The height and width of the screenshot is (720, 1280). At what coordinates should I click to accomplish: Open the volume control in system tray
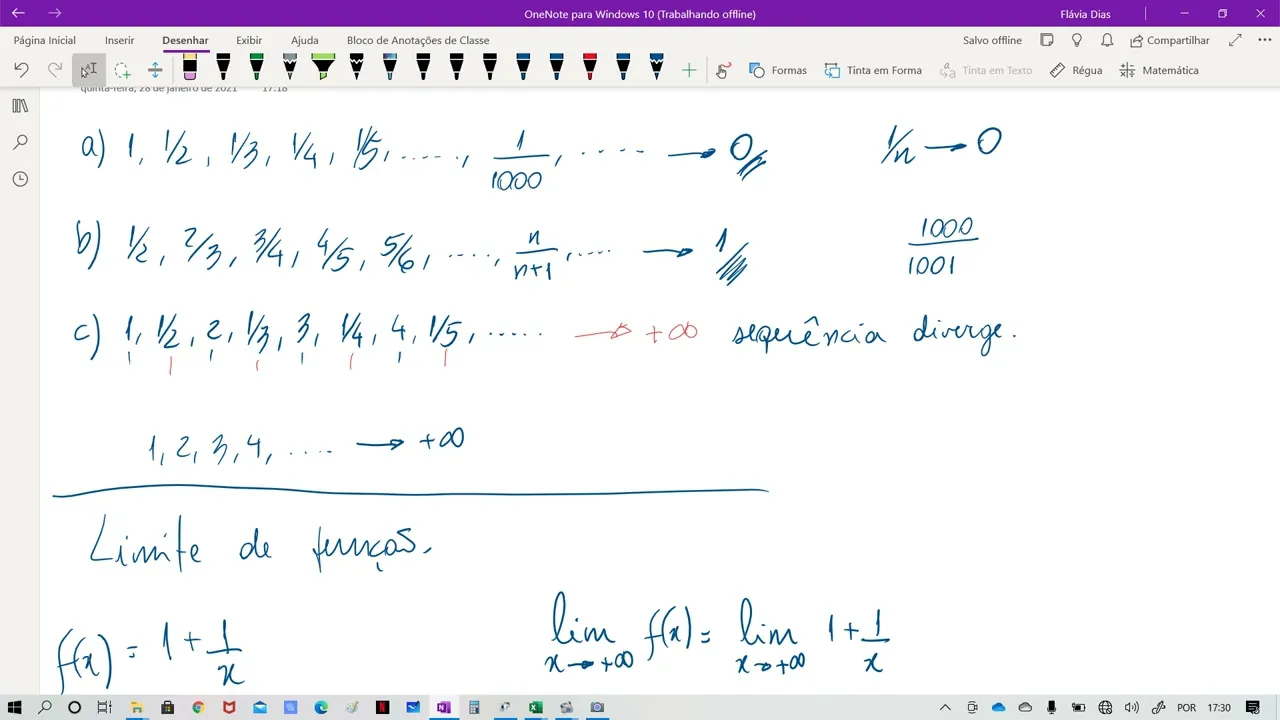pyautogui.click(x=1131, y=708)
